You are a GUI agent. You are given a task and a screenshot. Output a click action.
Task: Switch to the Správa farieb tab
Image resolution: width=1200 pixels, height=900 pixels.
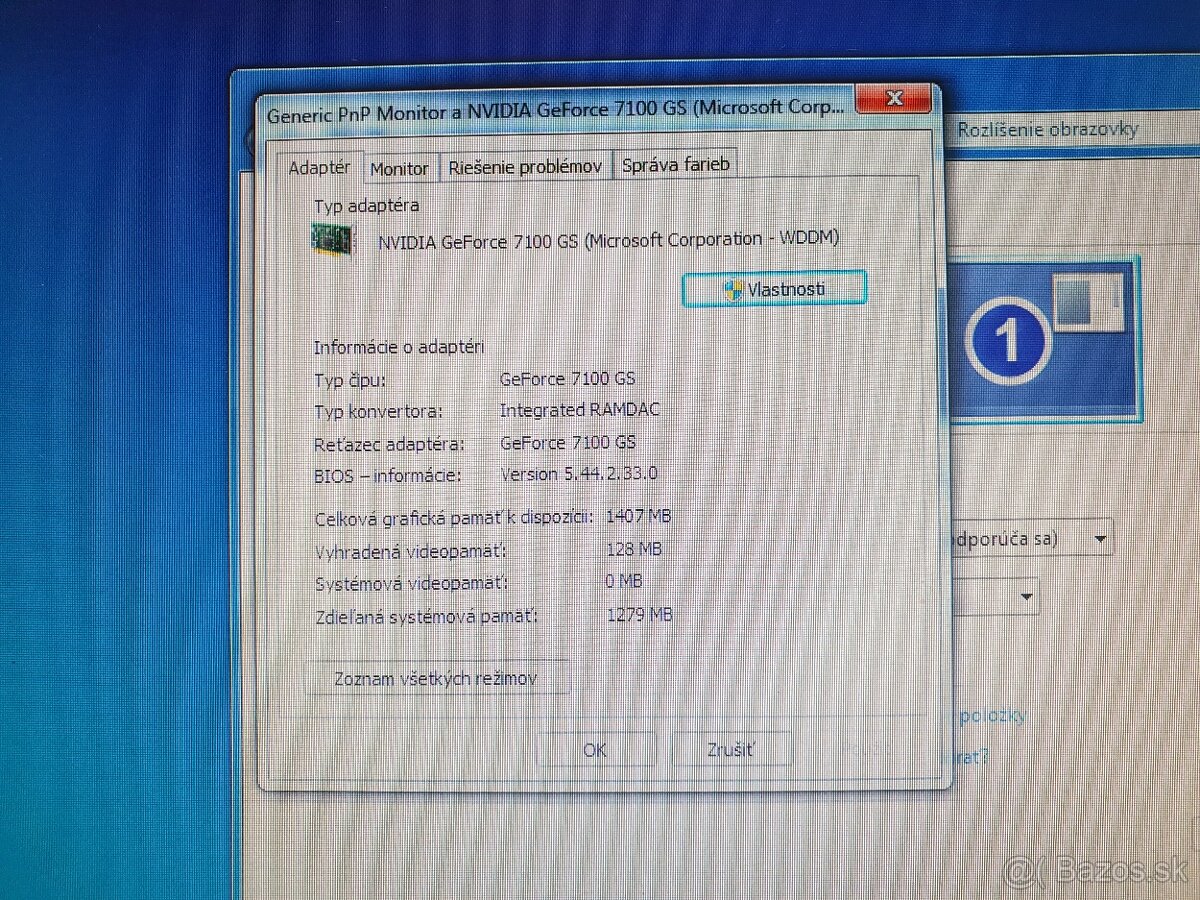click(x=675, y=164)
